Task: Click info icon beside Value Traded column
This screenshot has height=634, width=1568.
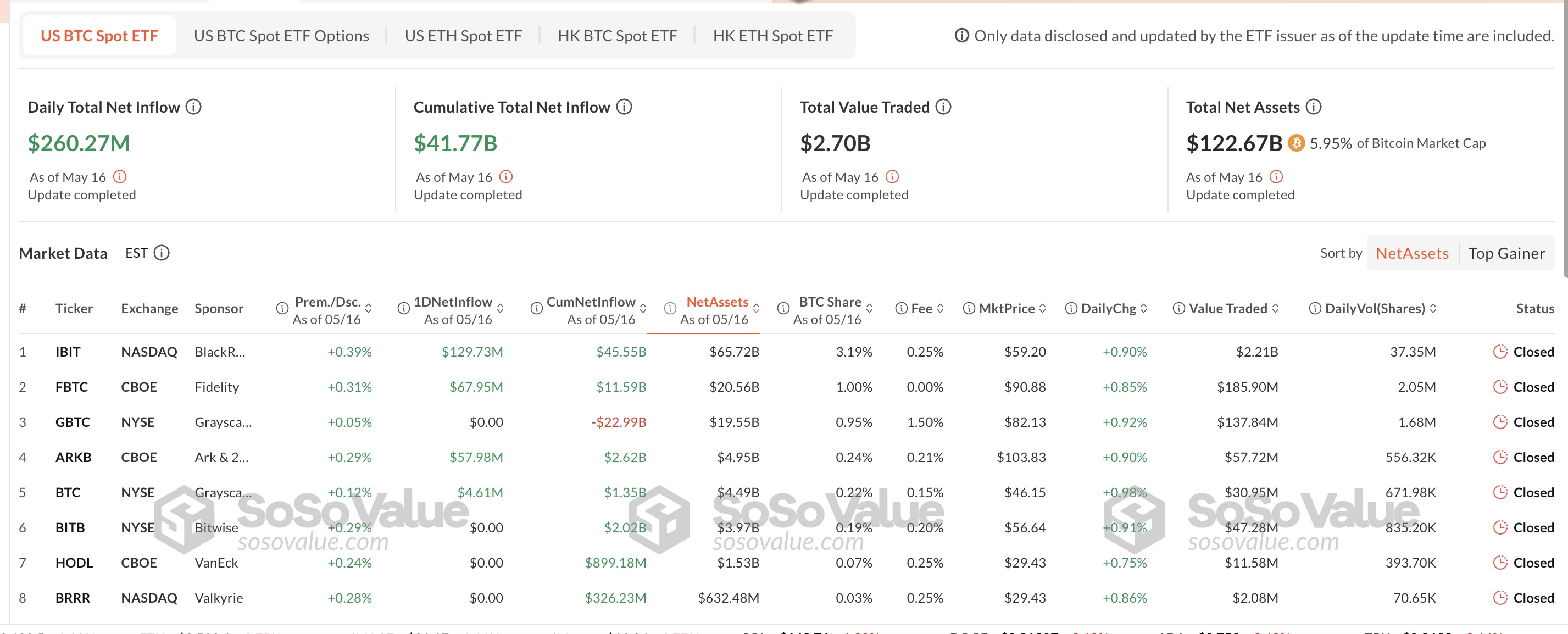Action: (x=1179, y=308)
